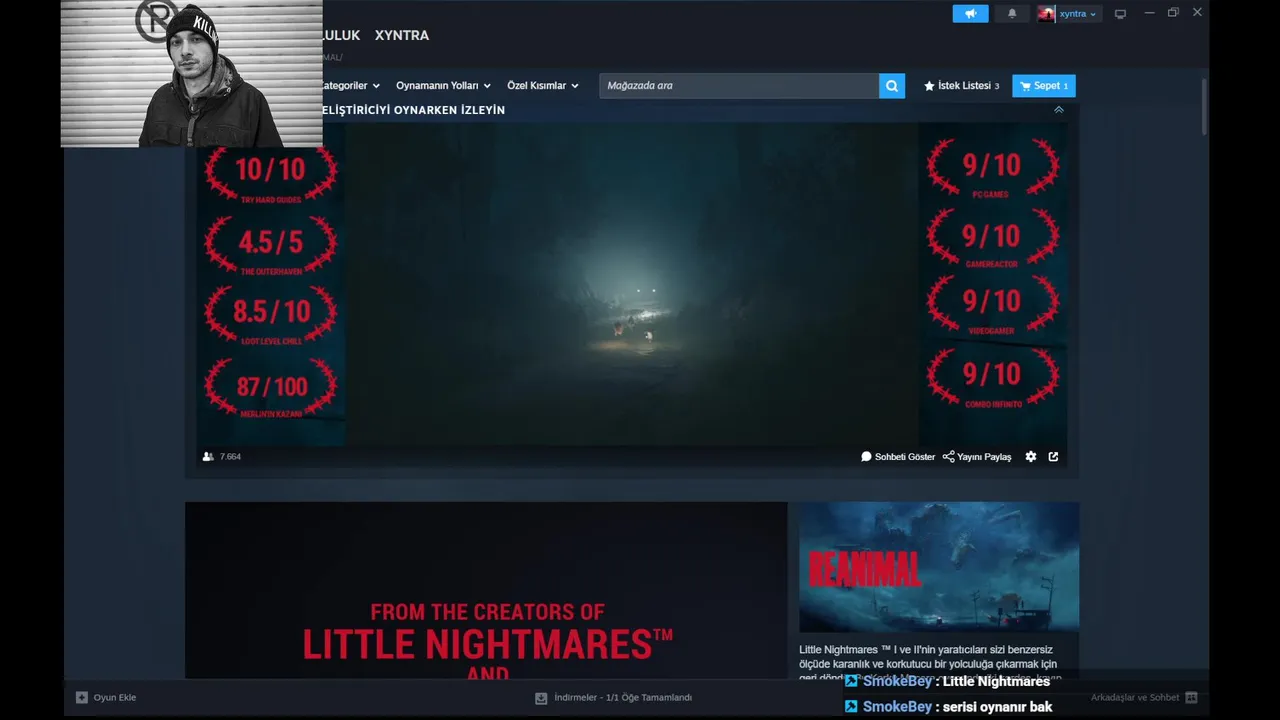Click the 87/100 review score badge
This screenshot has height=720, width=1280.
pos(271,388)
